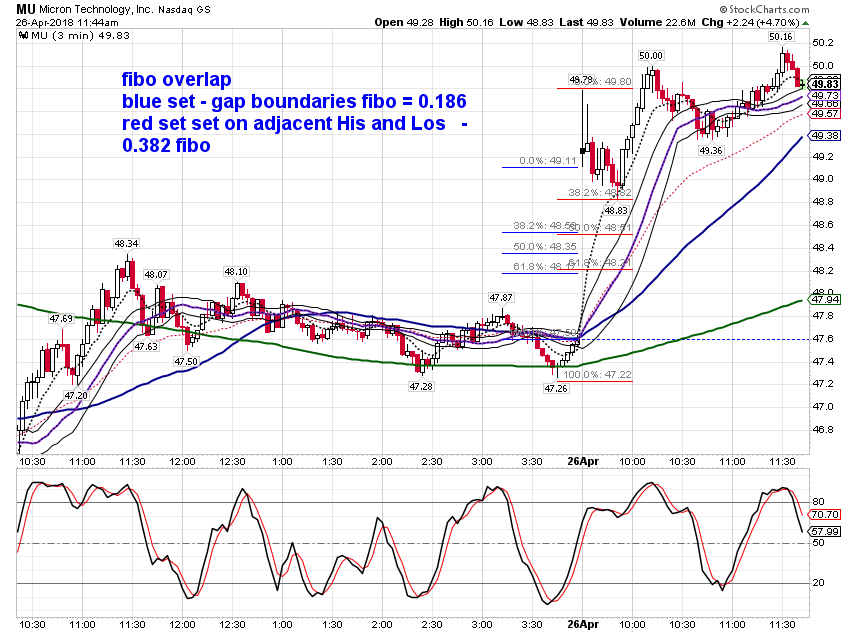Click the "100.0%: 47.22" Fibonacci label

pos(597,374)
